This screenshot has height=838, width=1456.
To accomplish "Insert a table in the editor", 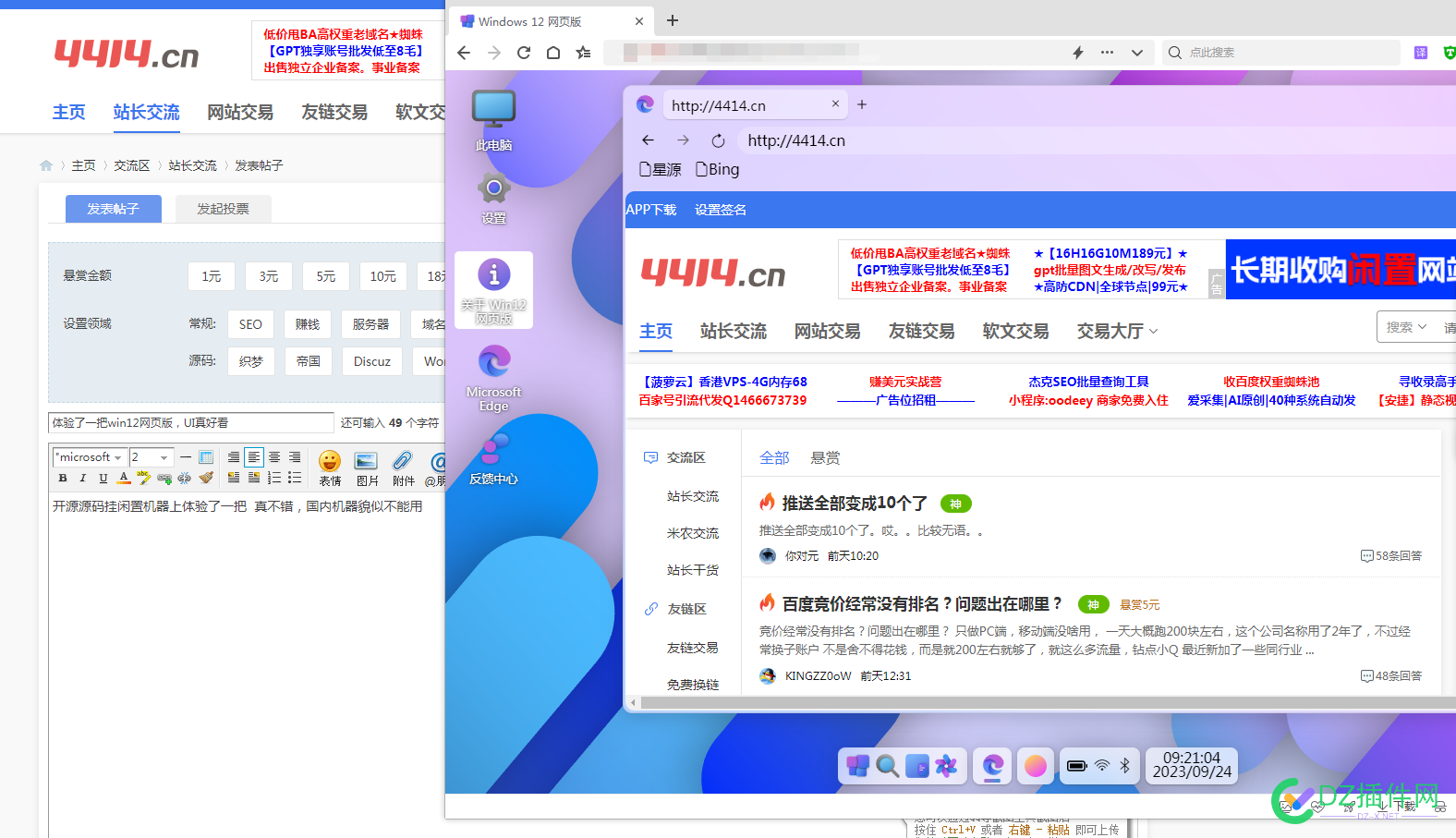I will [206, 457].
